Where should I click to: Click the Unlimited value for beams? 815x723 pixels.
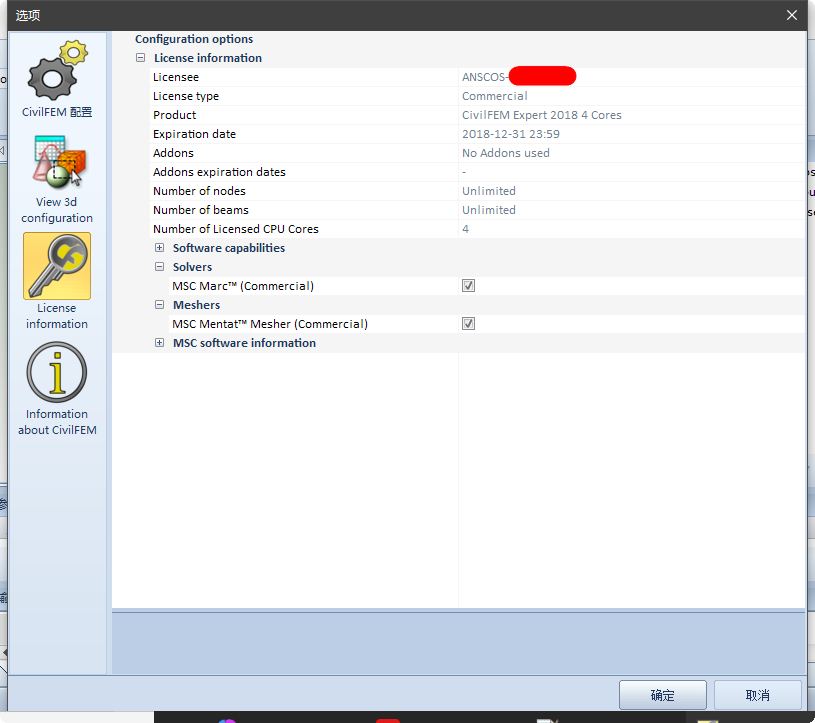click(489, 210)
